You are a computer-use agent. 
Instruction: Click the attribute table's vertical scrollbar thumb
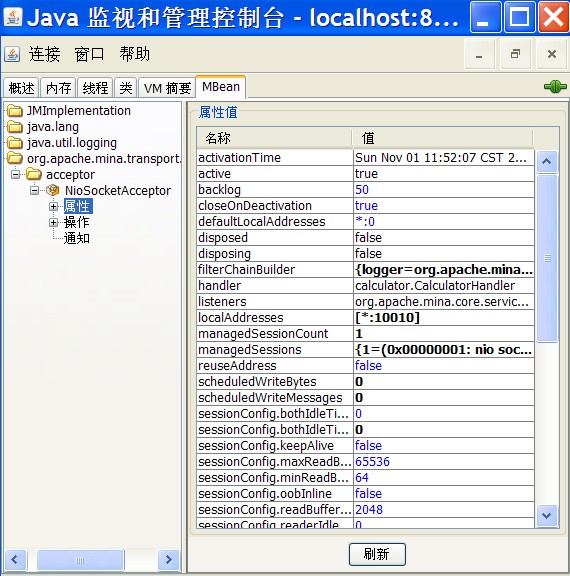(x=547, y=258)
